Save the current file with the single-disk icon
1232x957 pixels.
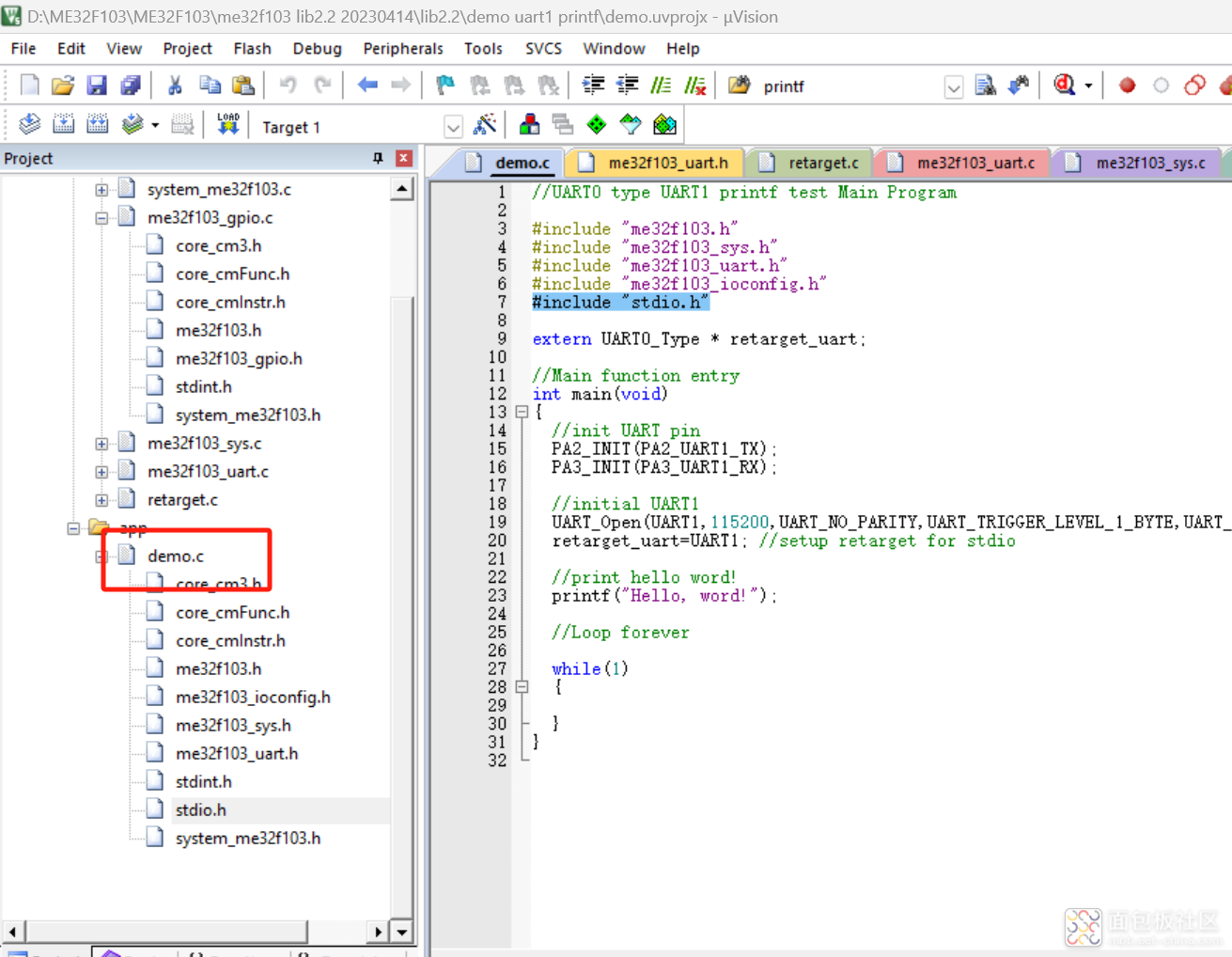[97, 86]
